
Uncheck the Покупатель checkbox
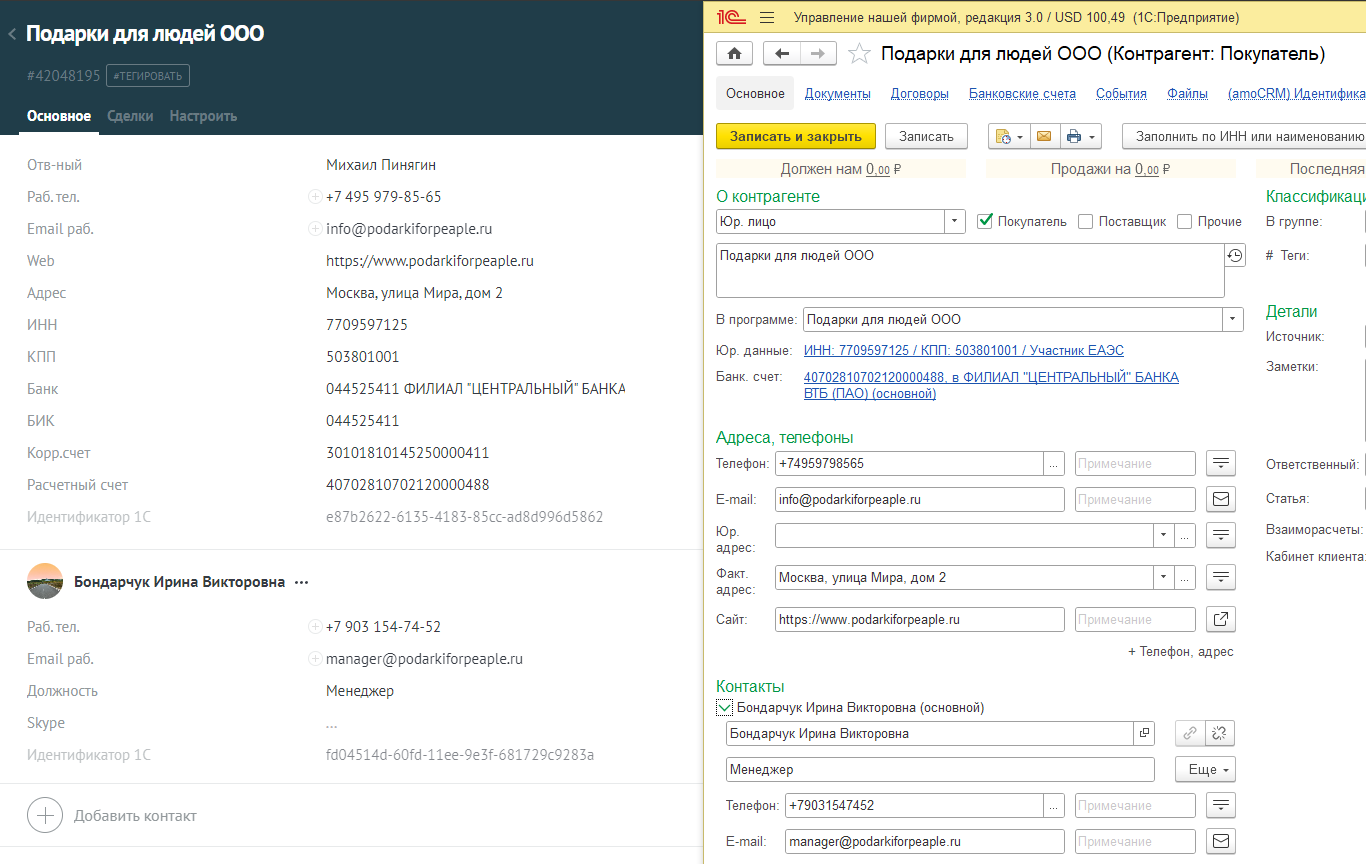985,221
